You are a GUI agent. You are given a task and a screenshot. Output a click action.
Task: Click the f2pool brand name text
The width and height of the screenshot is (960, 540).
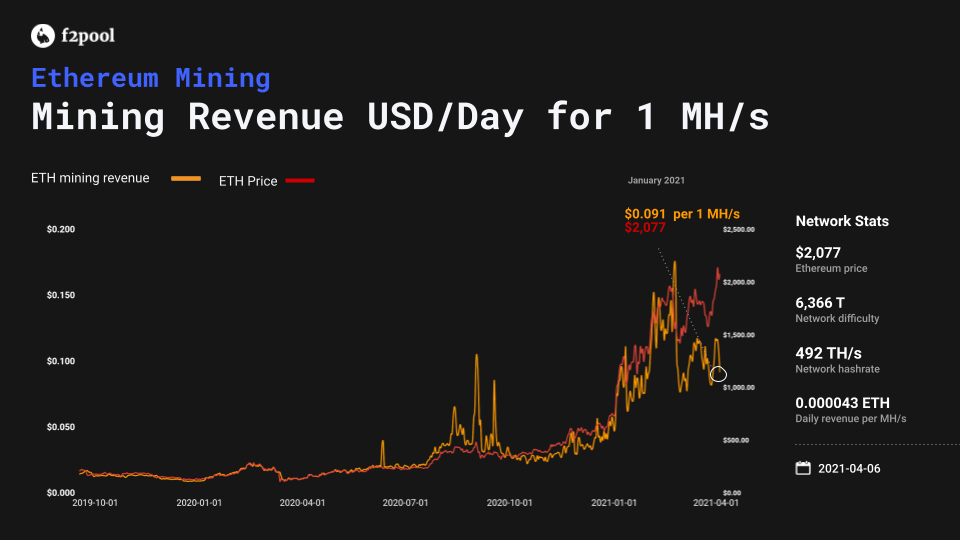pyautogui.click(x=88, y=36)
